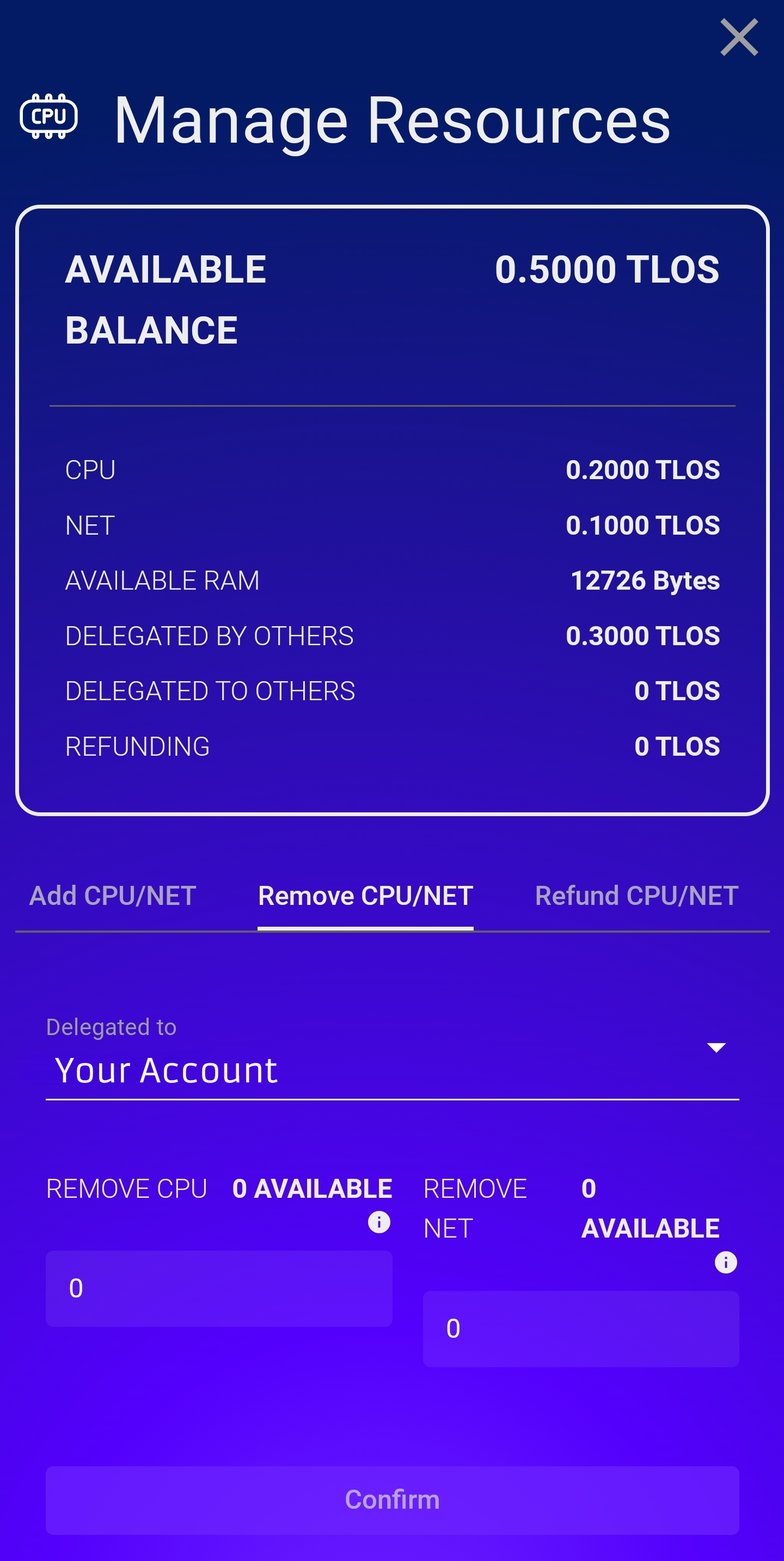Close the Manage Resources dialog
The width and height of the screenshot is (784, 1561).
739,38
